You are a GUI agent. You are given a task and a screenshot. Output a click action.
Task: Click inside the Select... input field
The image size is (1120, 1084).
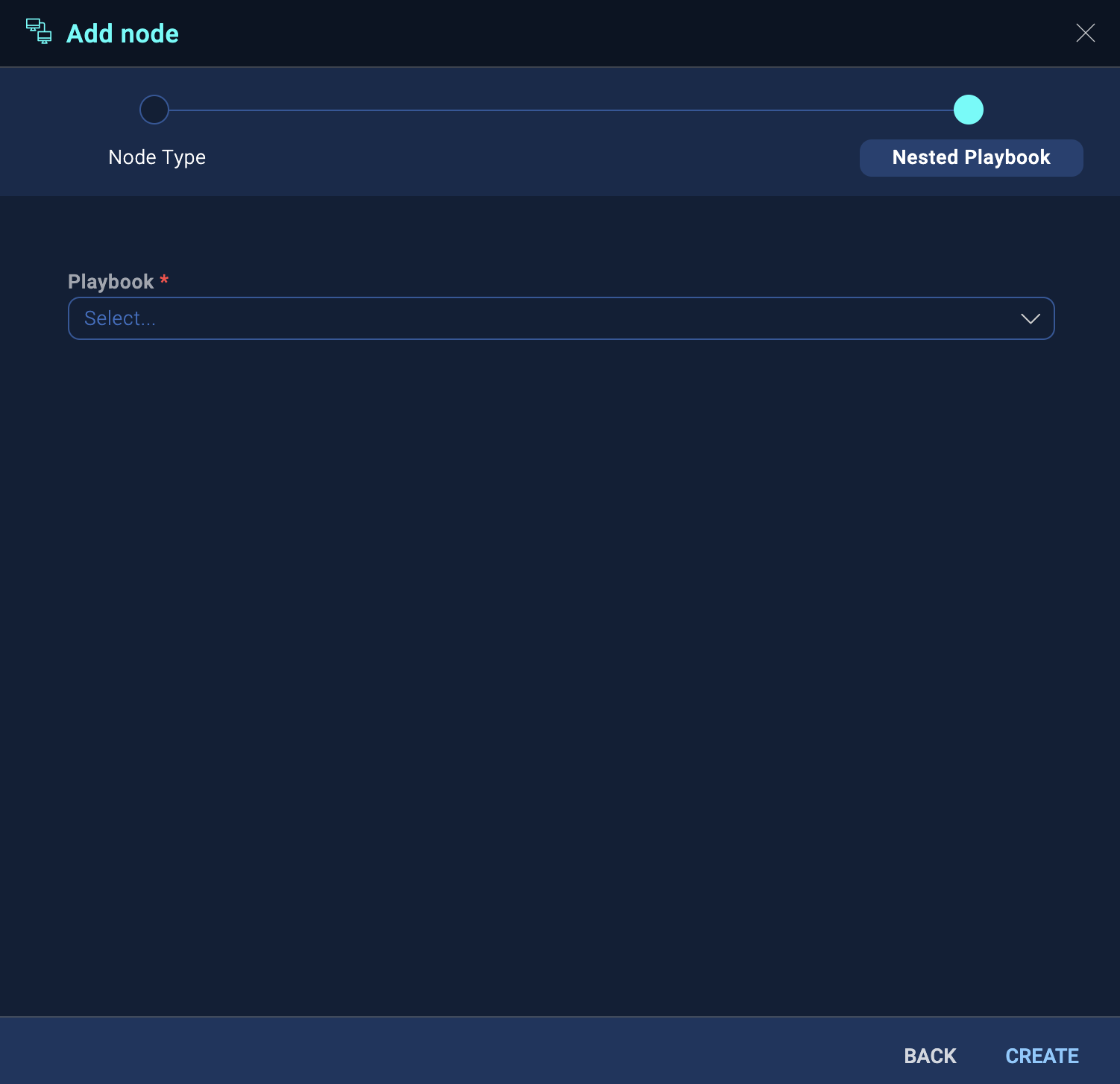(298, 318)
